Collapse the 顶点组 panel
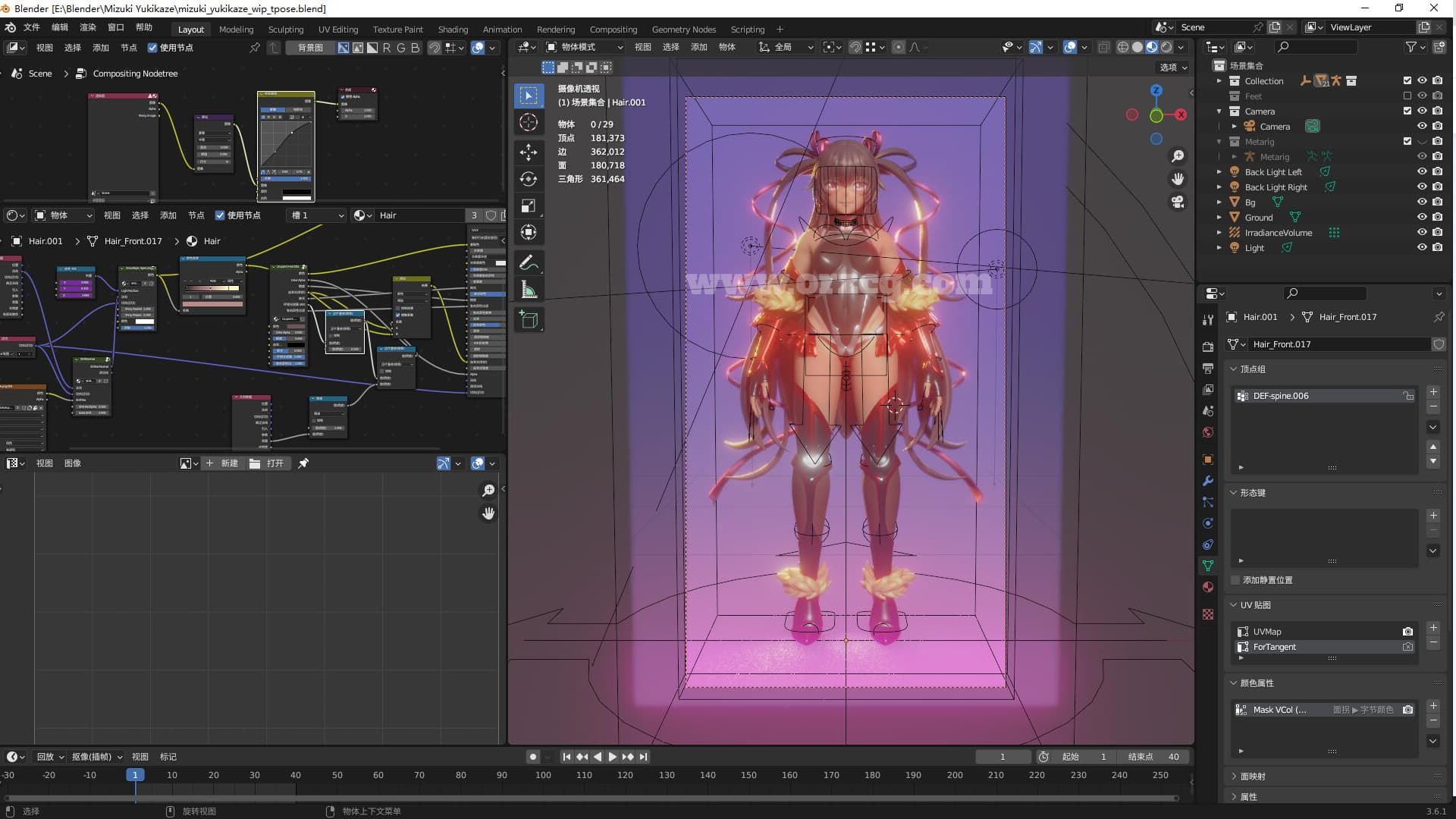This screenshot has width=1456, height=819. [1234, 369]
